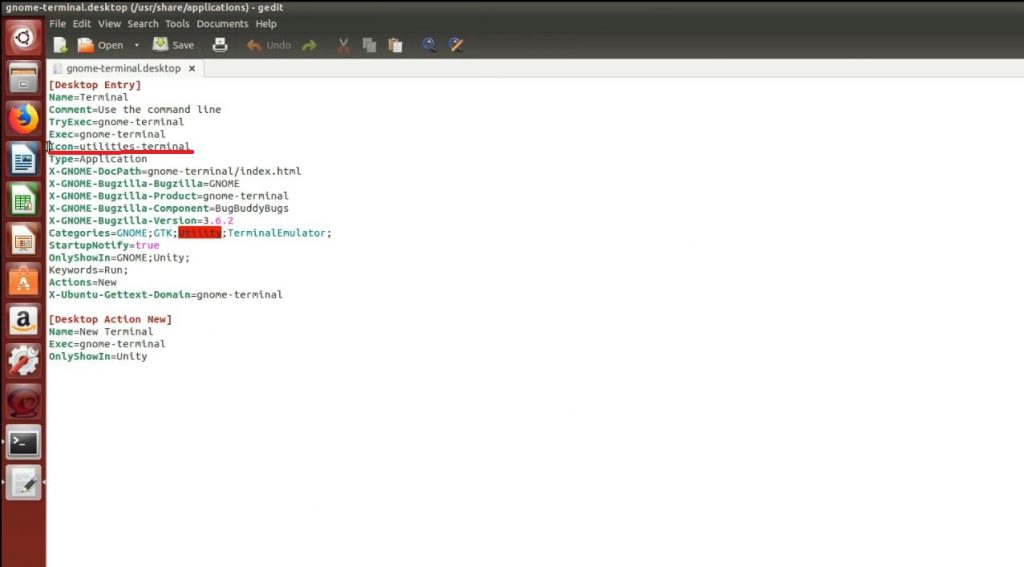The width and height of the screenshot is (1024, 567).
Task: Launch Firefox from the dock
Action: coord(24,118)
